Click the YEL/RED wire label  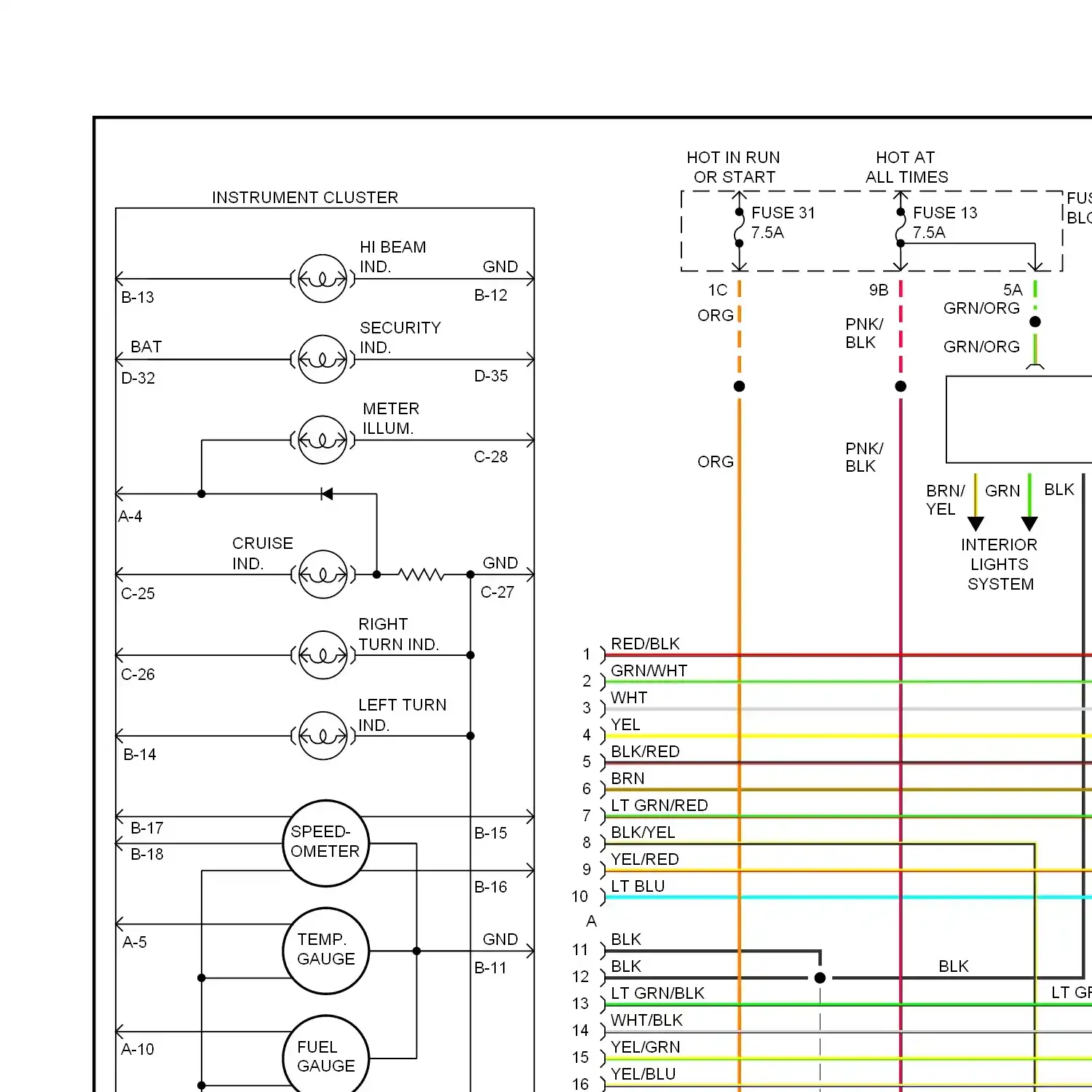(645, 859)
